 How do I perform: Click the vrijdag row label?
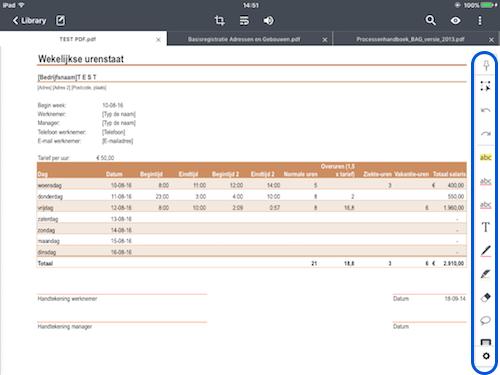tap(45, 208)
